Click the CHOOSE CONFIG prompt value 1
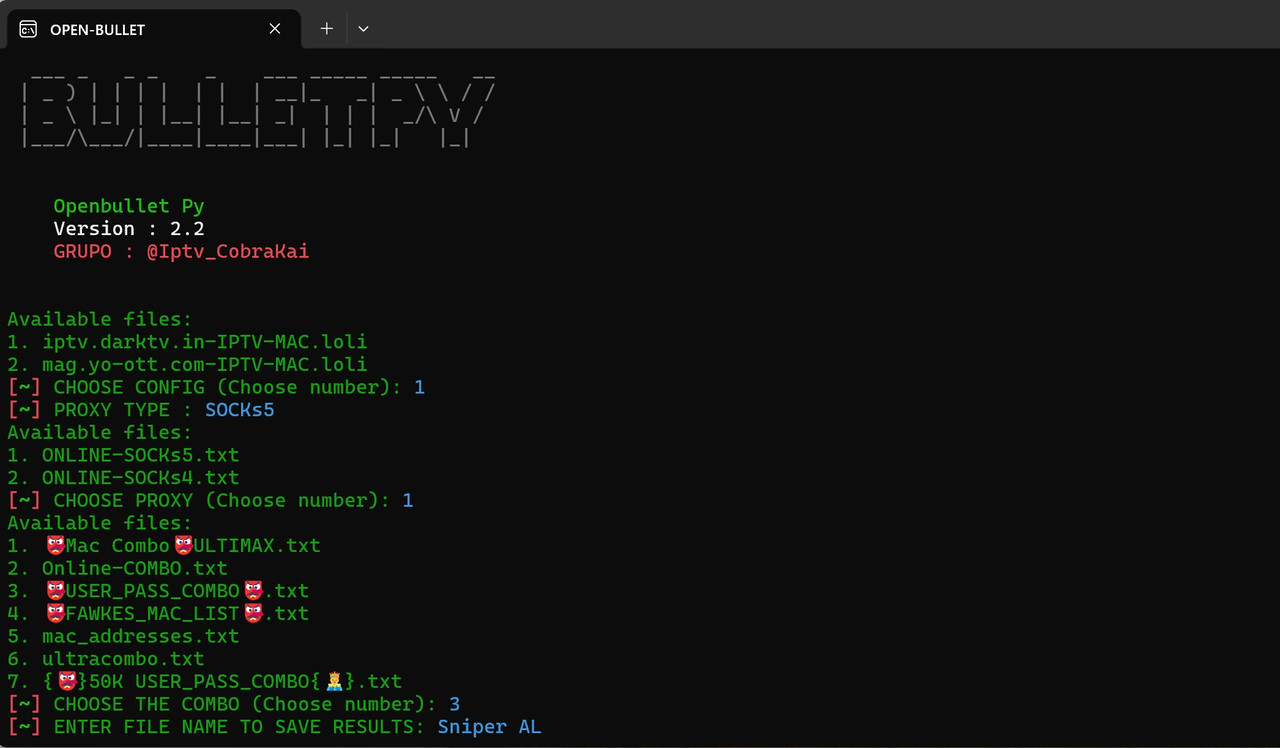 coord(420,387)
